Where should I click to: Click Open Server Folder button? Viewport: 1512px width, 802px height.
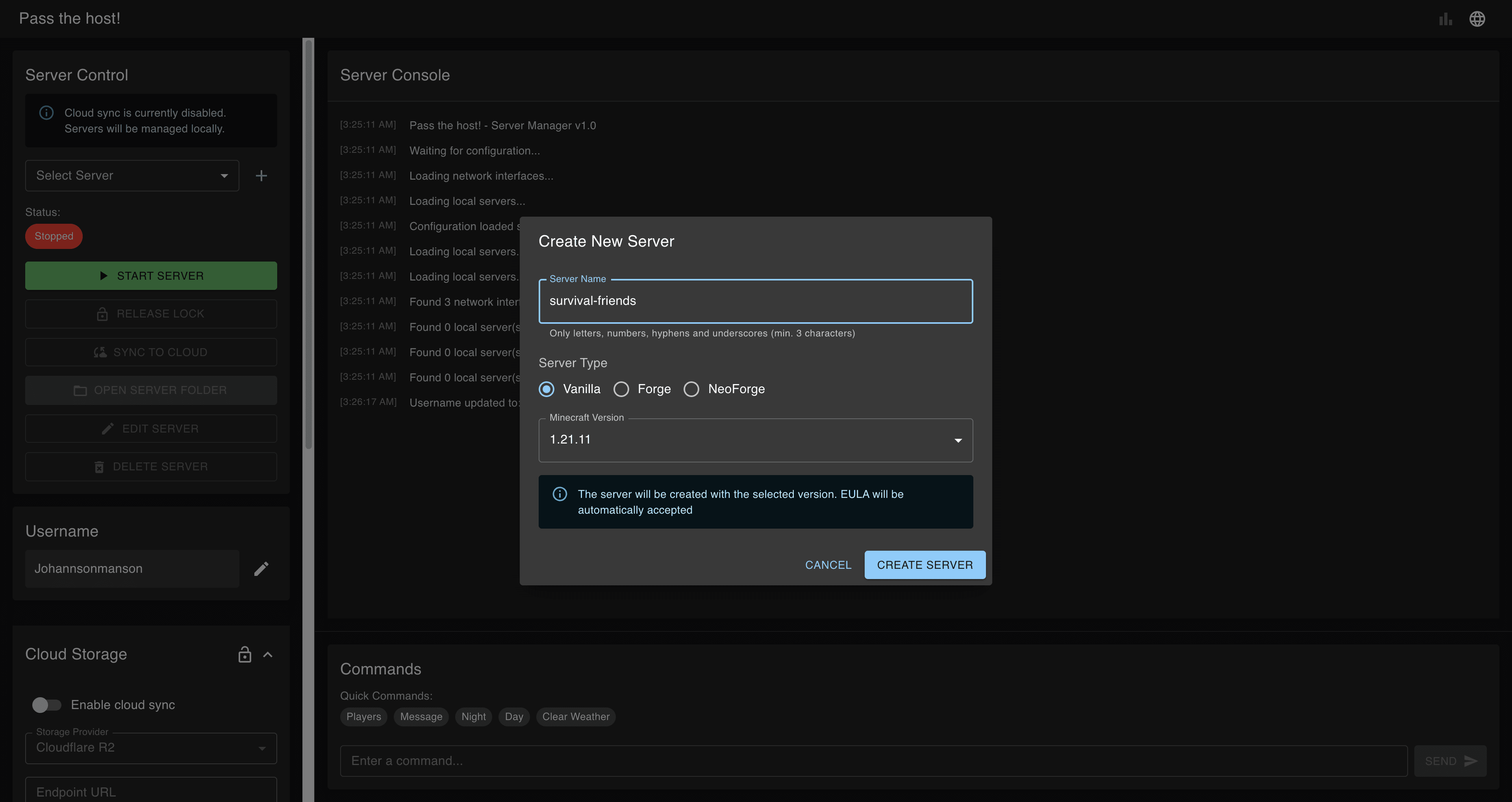[151, 390]
